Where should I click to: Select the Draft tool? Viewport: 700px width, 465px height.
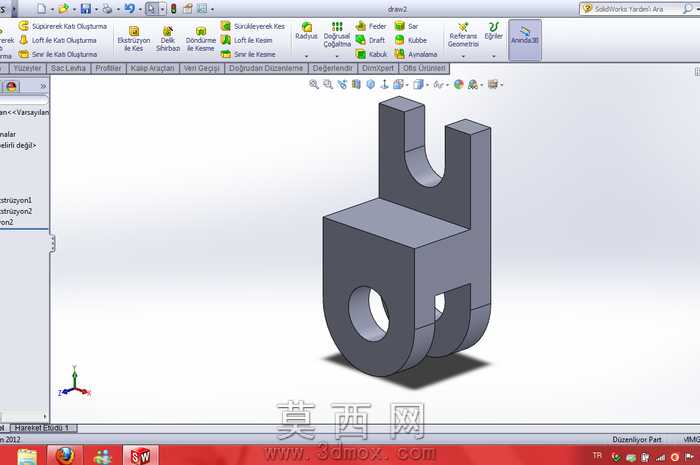(370, 40)
